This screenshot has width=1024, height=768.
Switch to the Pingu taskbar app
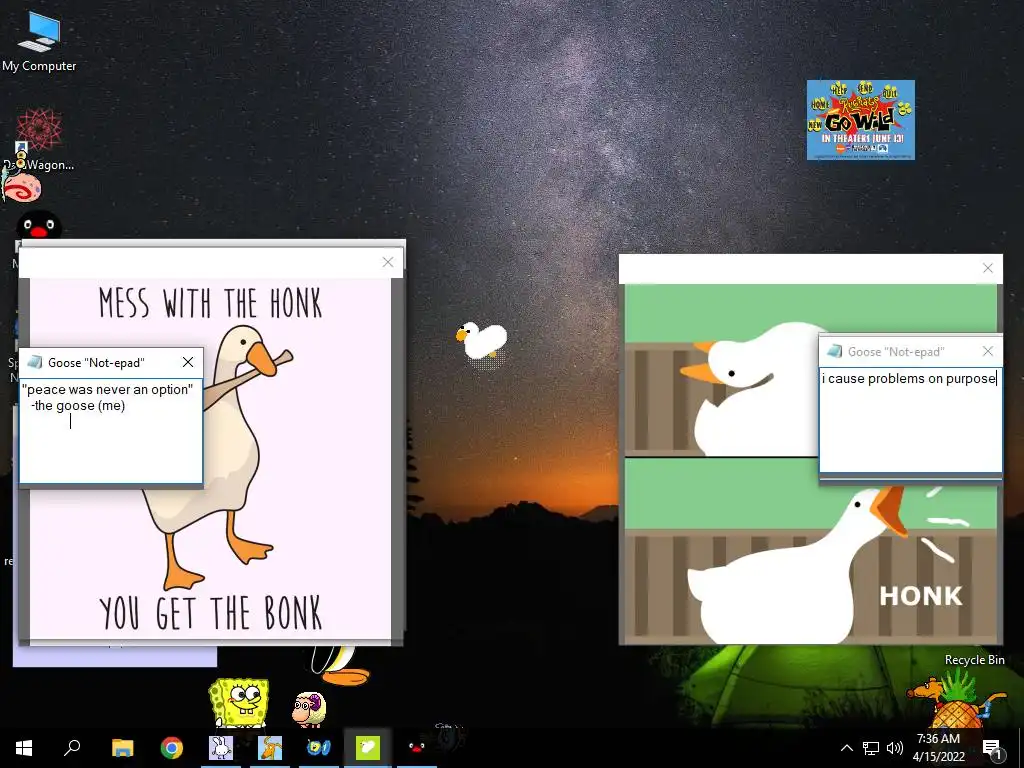[417, 748]
